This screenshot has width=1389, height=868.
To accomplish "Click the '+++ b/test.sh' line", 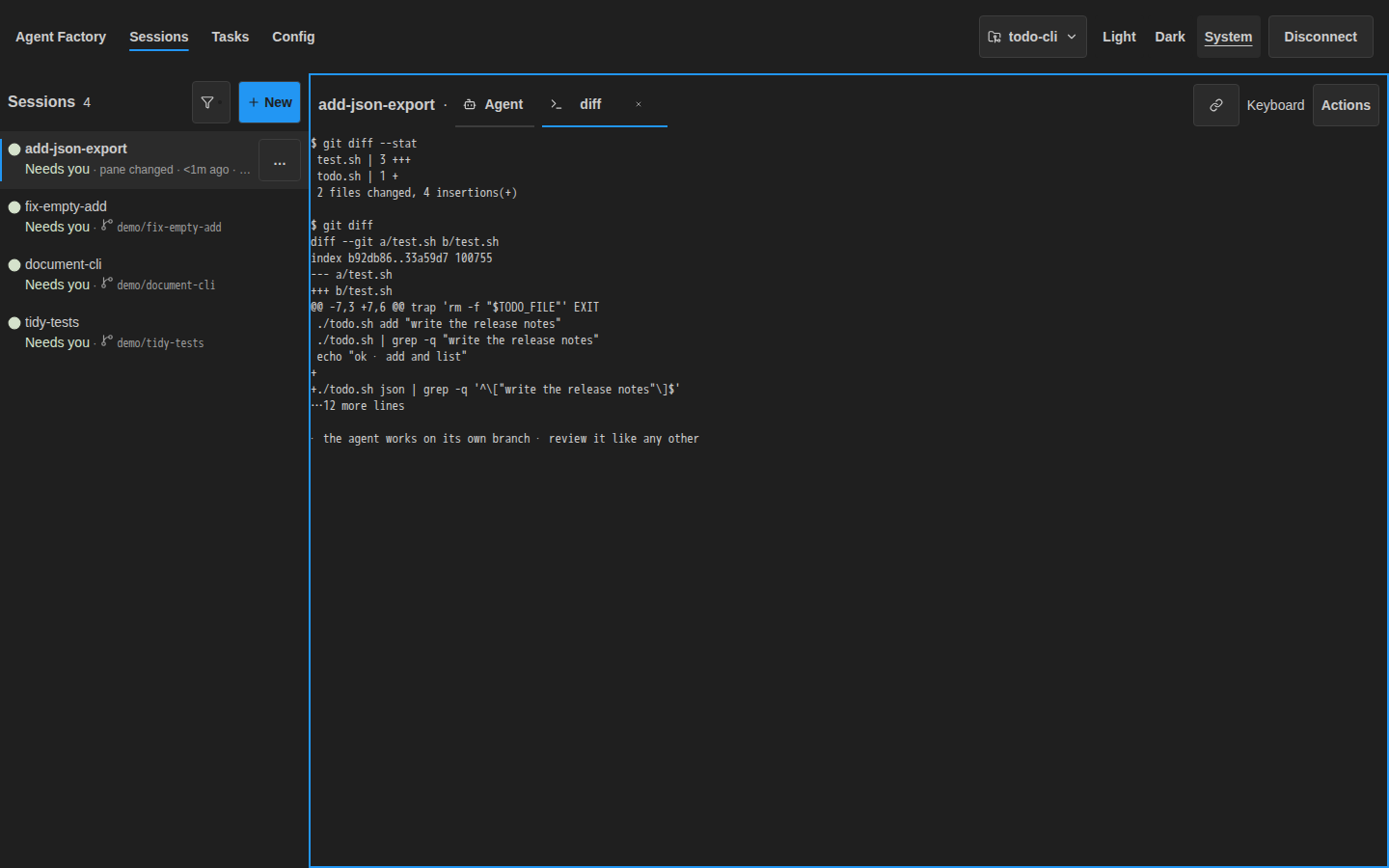I will (352, 291).
